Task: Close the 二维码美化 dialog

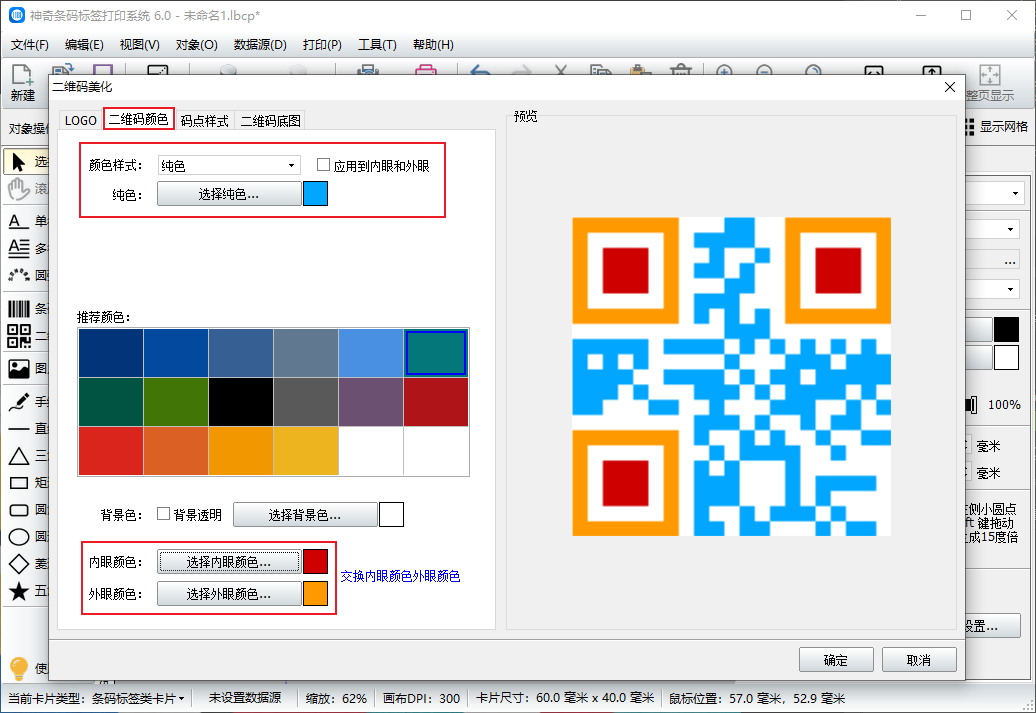Action: click(x=950, y=87)
